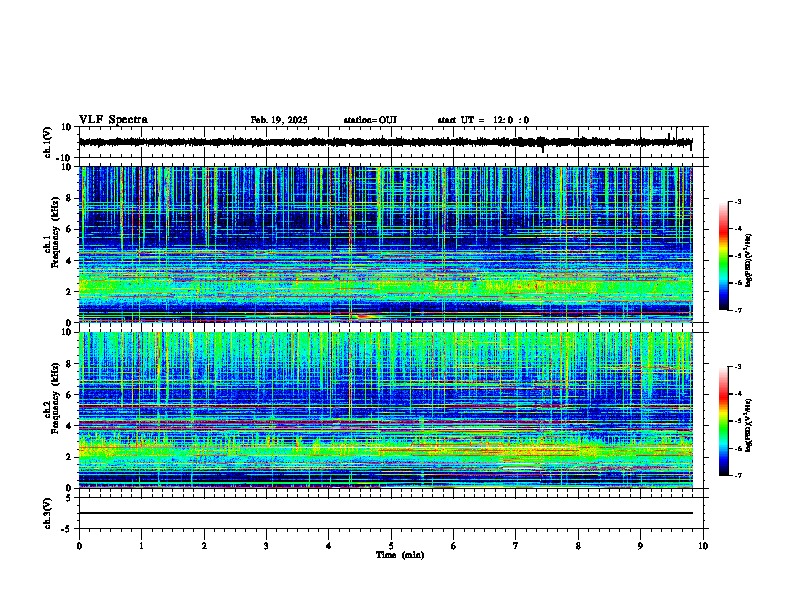The image size is (792, 612).
Task: Click the ch.1 voltage waveform trace
Action: coord(385,142)
